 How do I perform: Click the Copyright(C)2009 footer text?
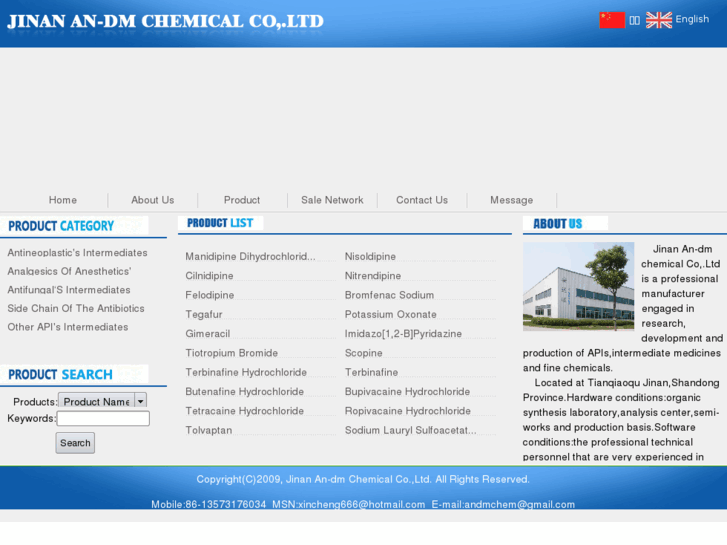pos(363,479)
